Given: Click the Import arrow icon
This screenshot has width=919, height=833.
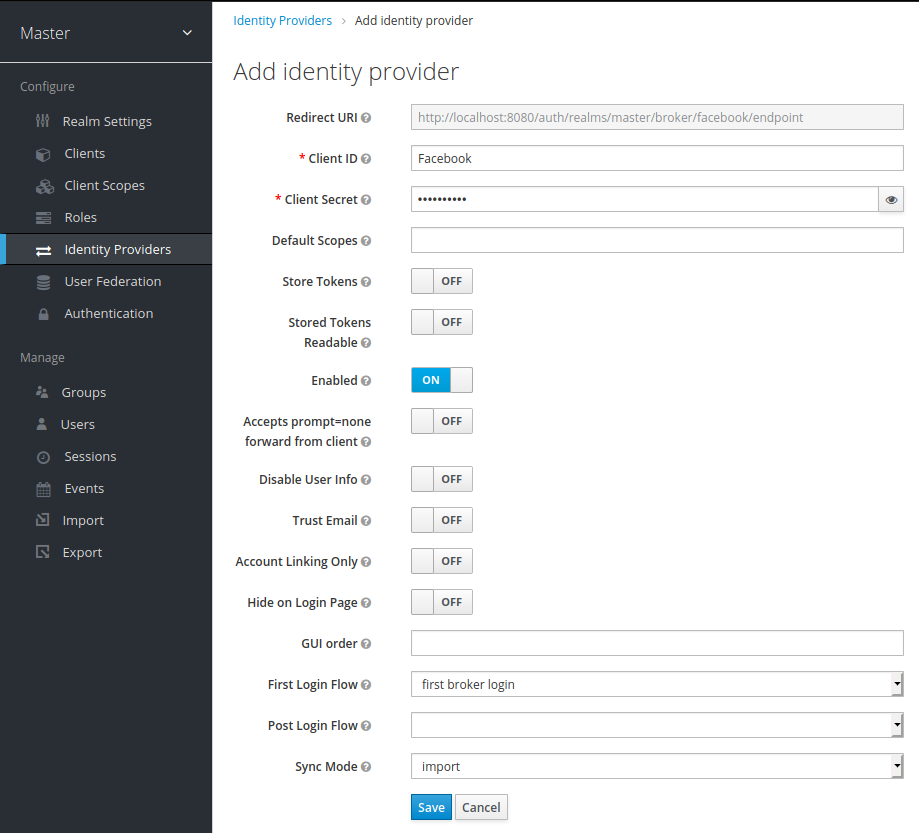Looking at the screenshot, I should 43,520.
